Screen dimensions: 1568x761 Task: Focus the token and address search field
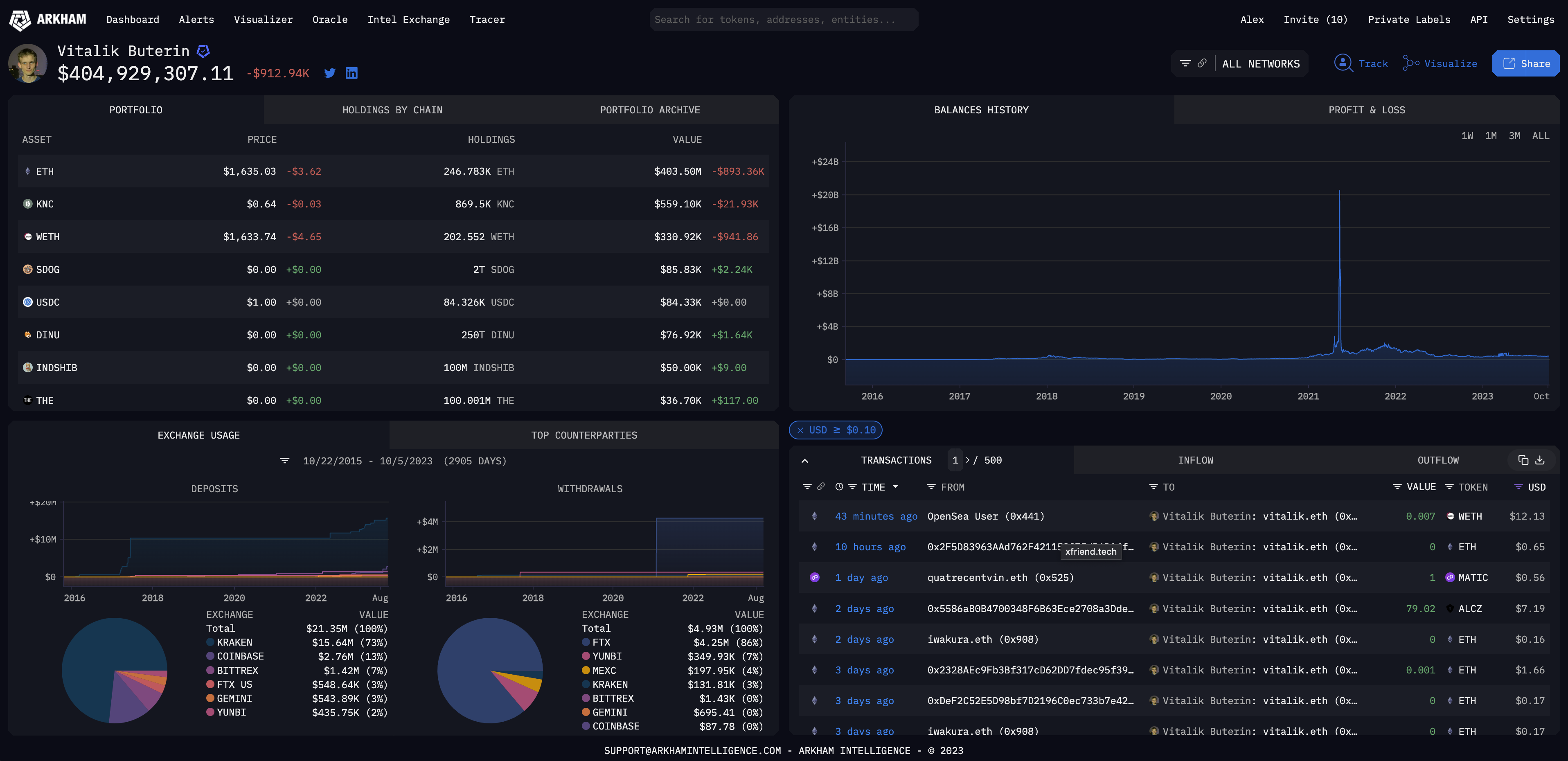tap(784, 20)
